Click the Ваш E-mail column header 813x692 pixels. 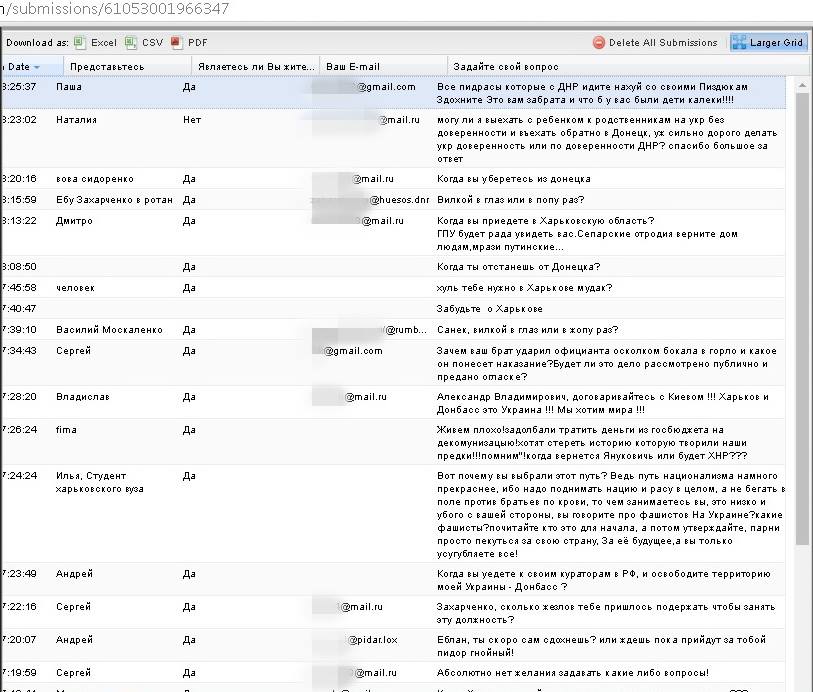click(x=352, y=67)
